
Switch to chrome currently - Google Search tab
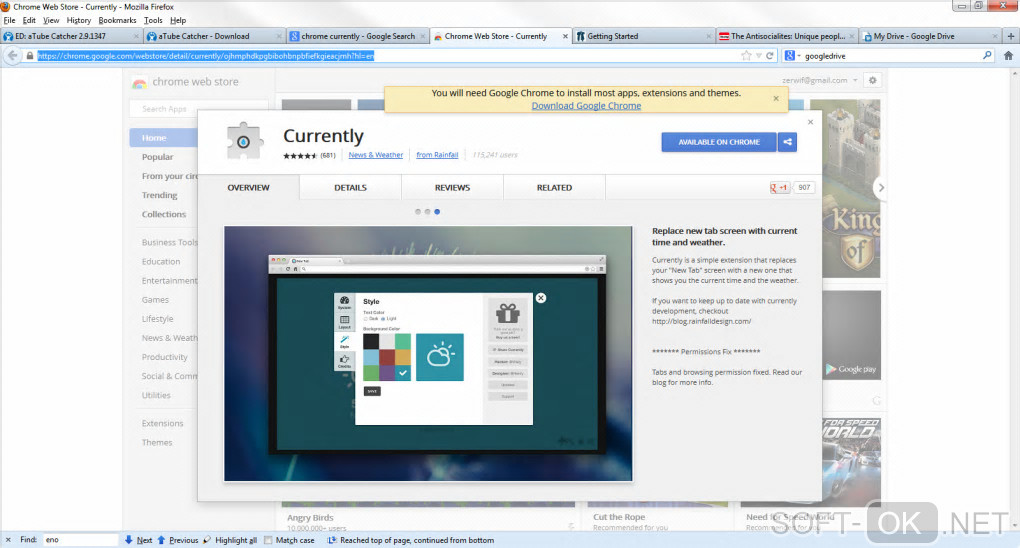click(x=358, y=36)
